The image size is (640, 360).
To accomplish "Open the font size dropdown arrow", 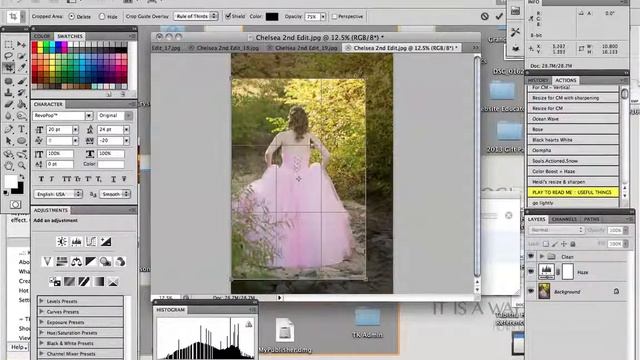I will point(76,130).
